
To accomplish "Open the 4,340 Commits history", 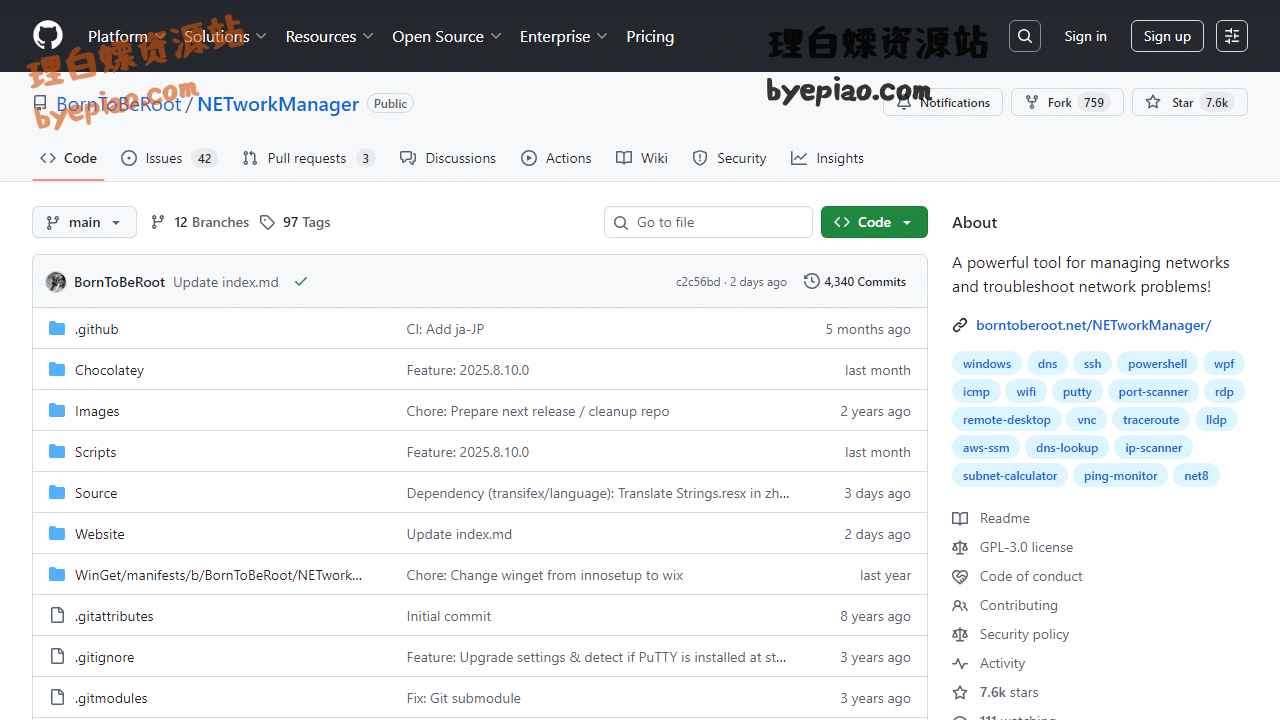I will coord(855,282).
